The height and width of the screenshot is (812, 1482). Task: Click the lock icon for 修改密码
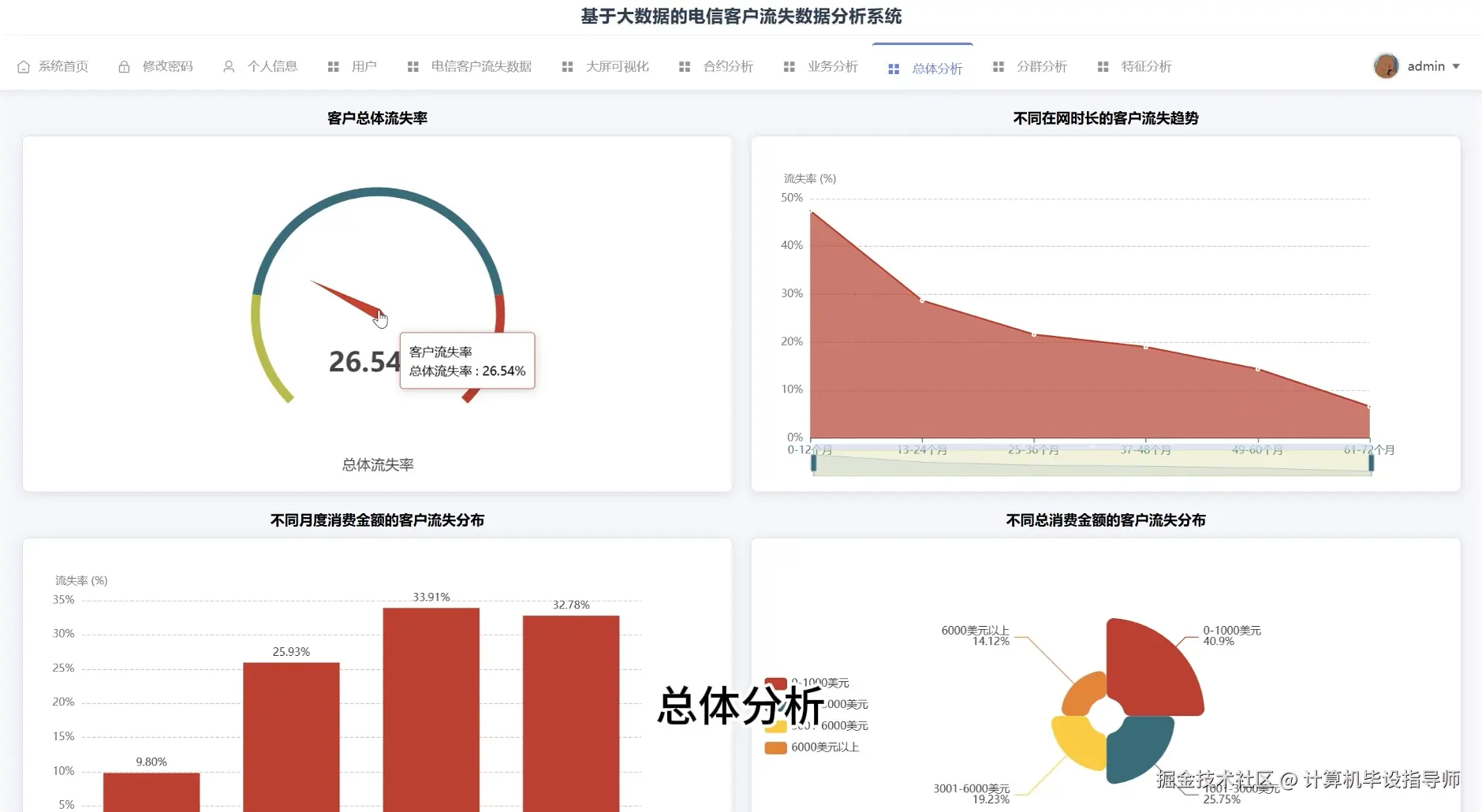click(124, 67)
